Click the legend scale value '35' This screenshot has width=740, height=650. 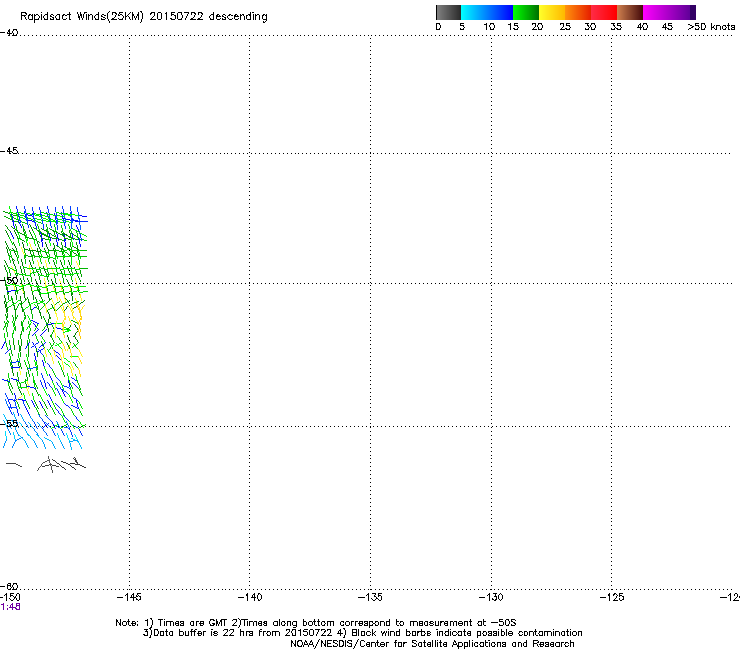(616, 27)
